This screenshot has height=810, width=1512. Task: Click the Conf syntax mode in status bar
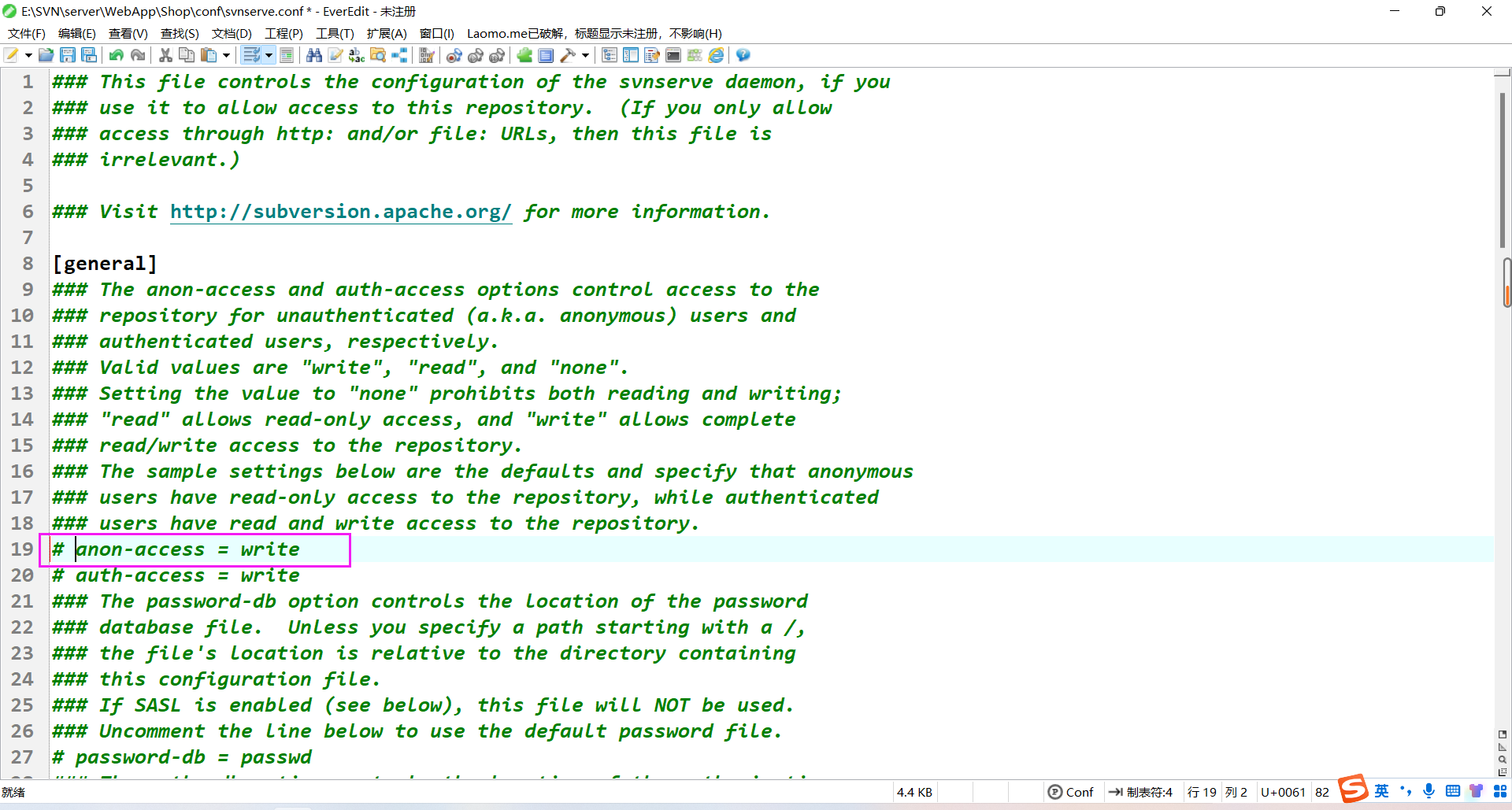[1070, 792]
